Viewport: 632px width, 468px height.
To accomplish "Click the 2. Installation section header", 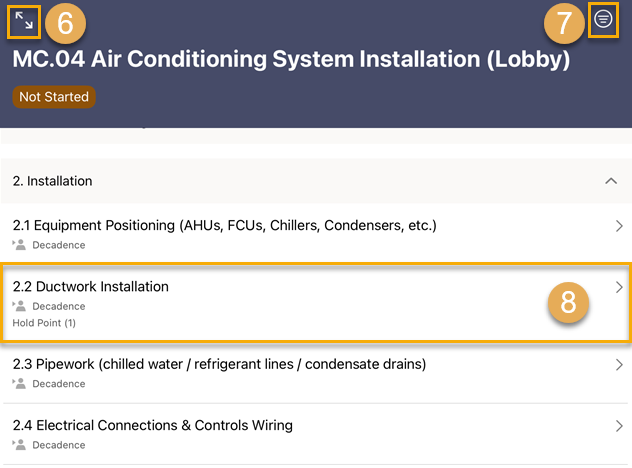I will click(52, 181).
